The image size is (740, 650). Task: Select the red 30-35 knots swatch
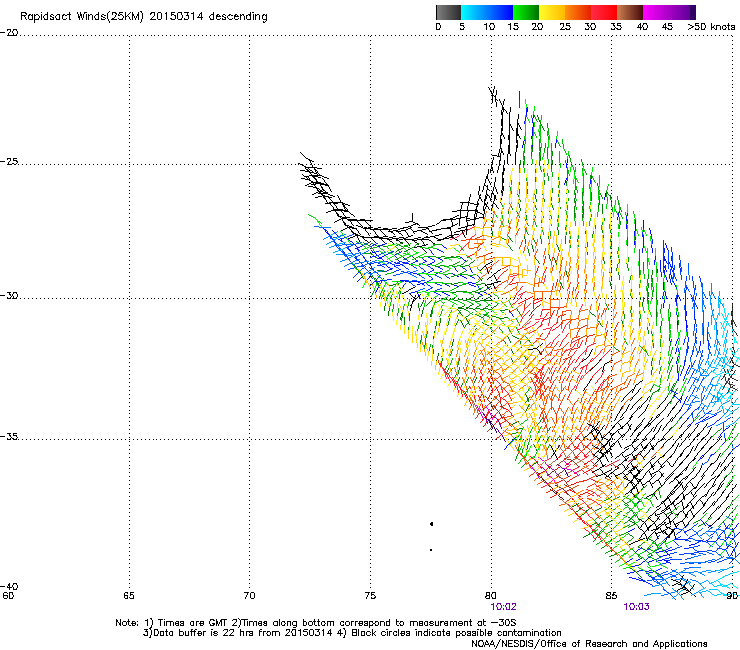604,12
